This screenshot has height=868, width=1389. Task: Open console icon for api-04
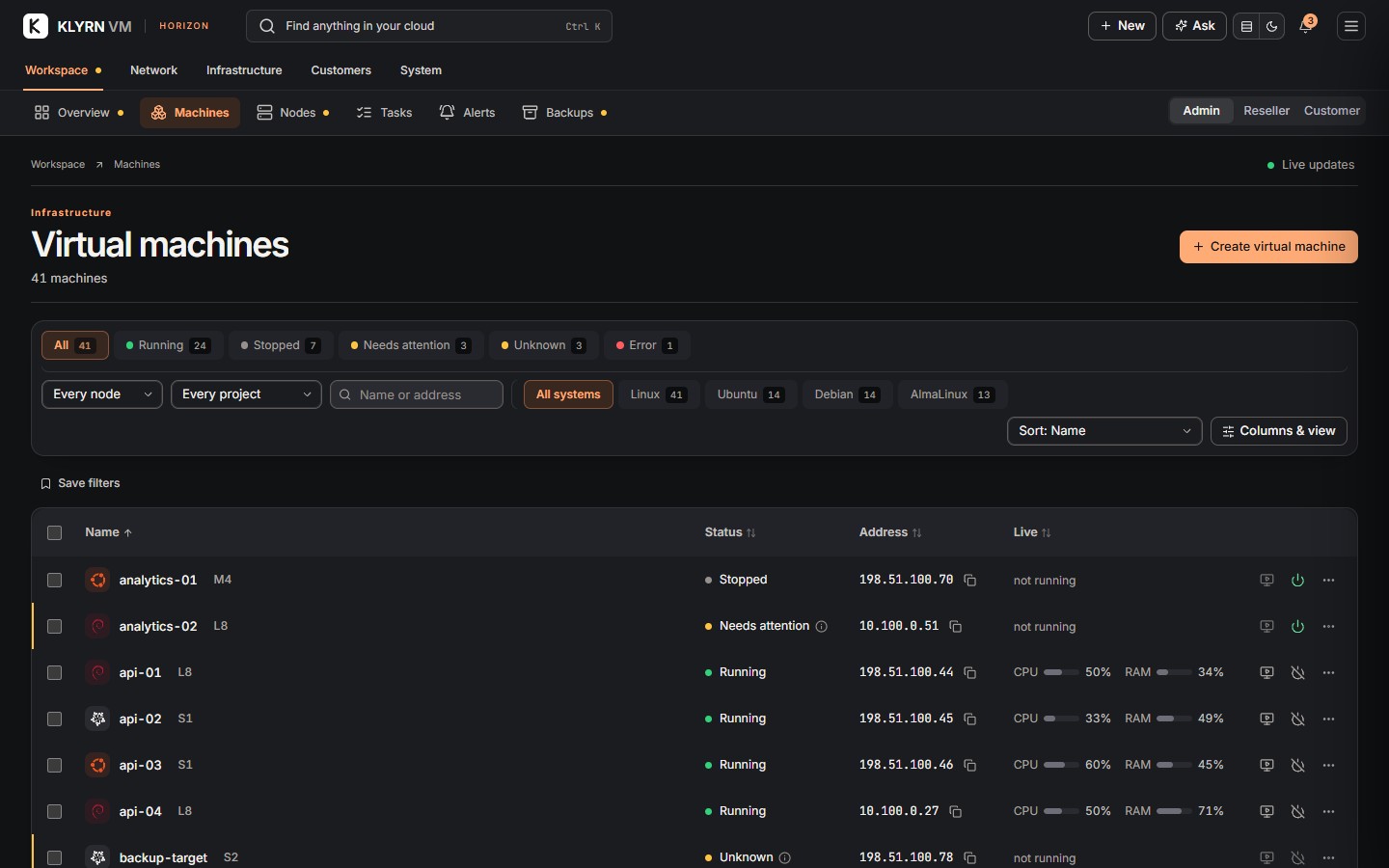1267,812
